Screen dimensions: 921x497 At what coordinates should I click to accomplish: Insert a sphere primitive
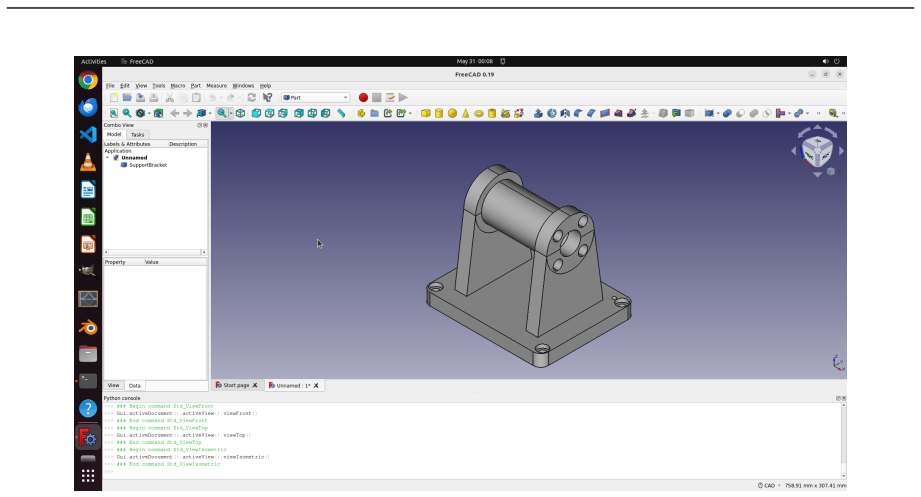coord(452,113)
